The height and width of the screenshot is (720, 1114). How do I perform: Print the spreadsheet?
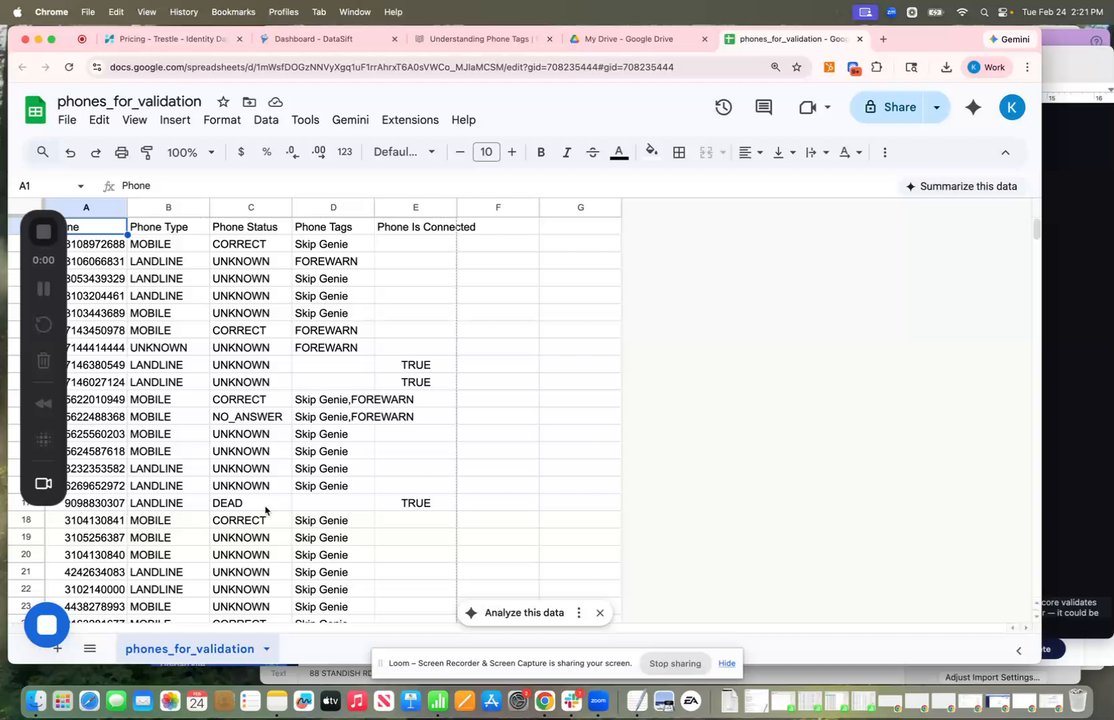pyautogui.click(x=121, y=152)
